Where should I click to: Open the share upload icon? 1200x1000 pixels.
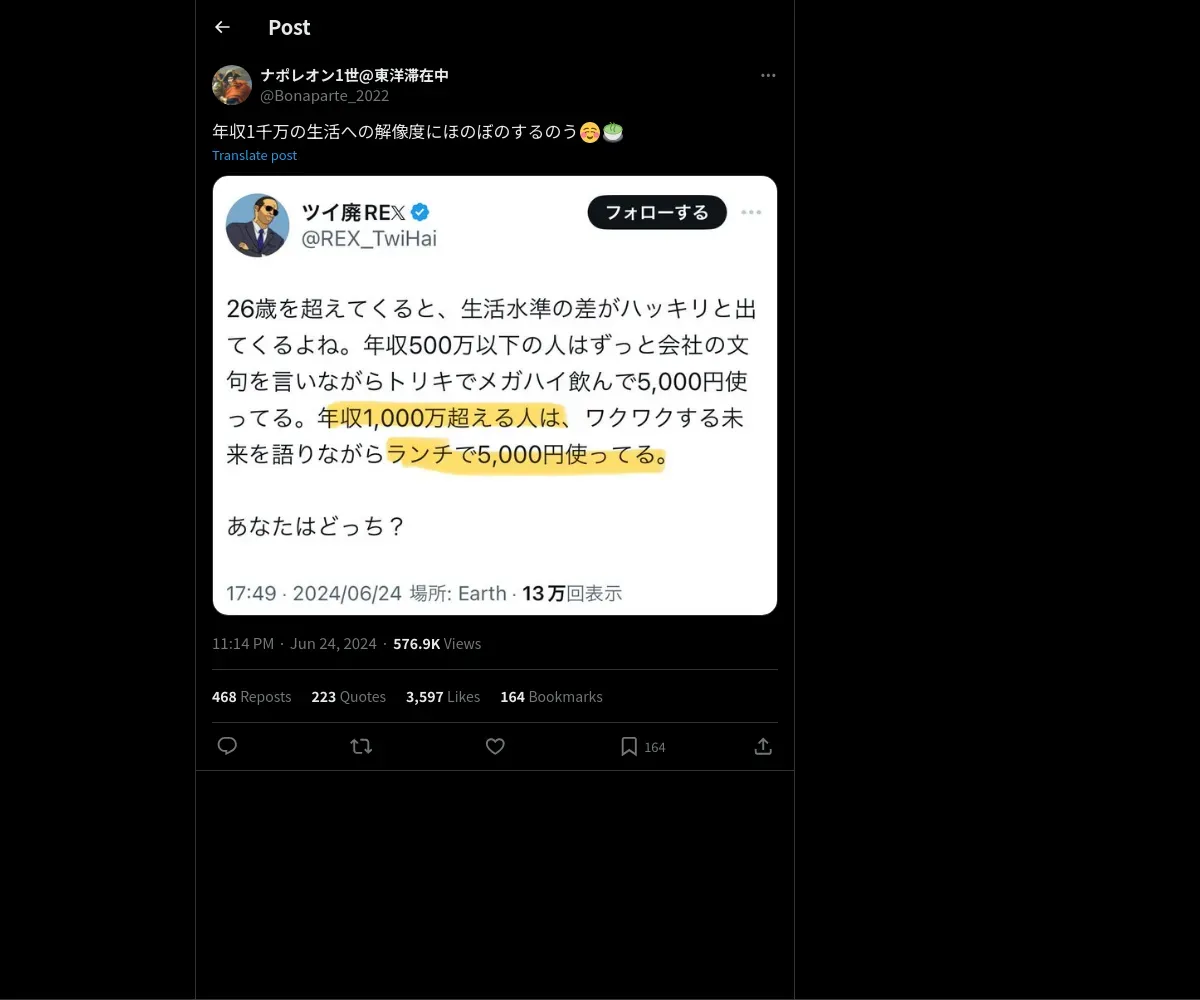coord(763,746)
